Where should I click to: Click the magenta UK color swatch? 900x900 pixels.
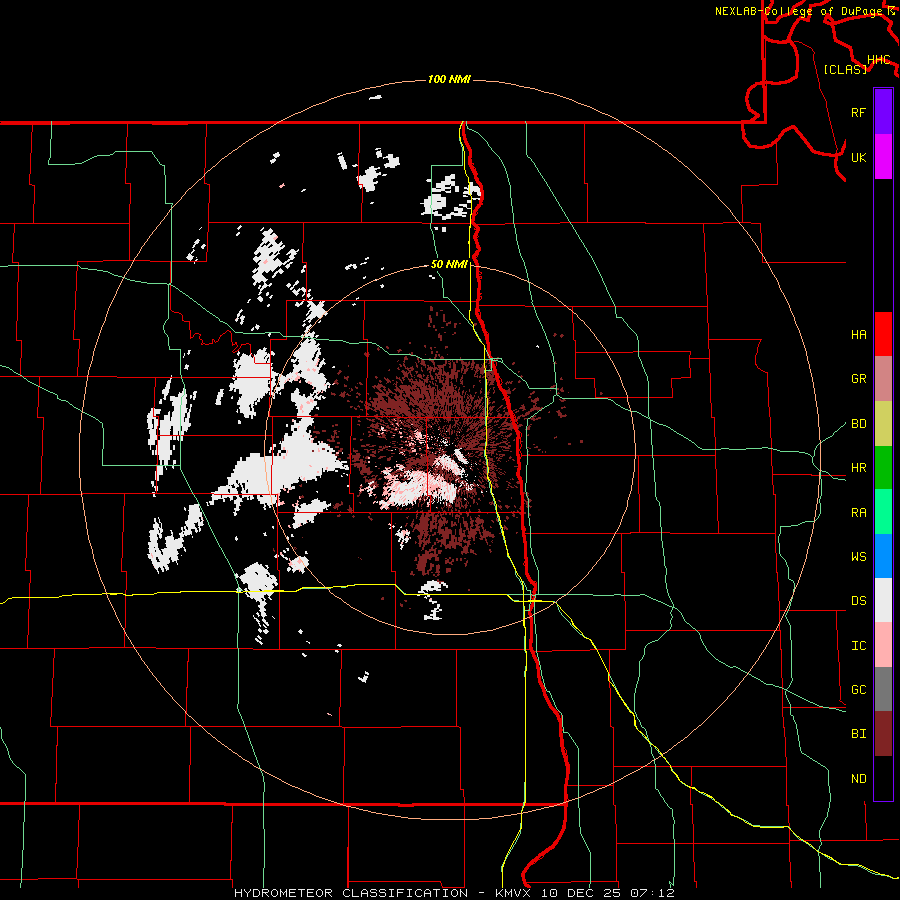[883, 157]
